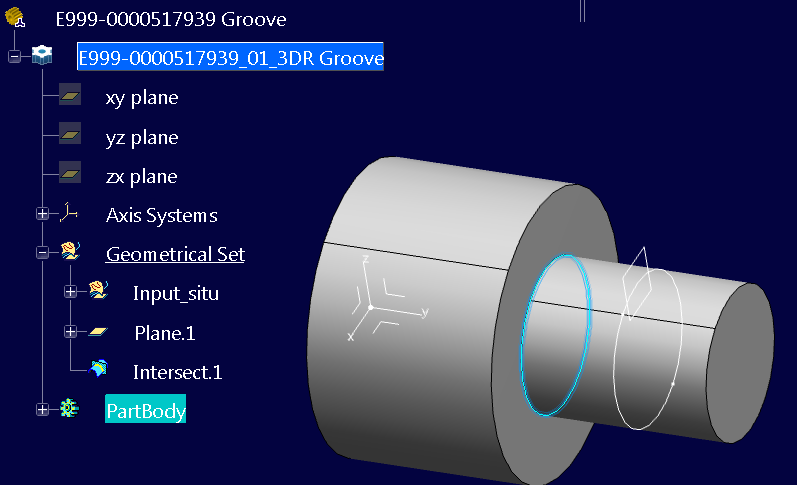
Task: Click the Intersect.1 feature icon
Action: pyautogui.click(x=98, y=368)
